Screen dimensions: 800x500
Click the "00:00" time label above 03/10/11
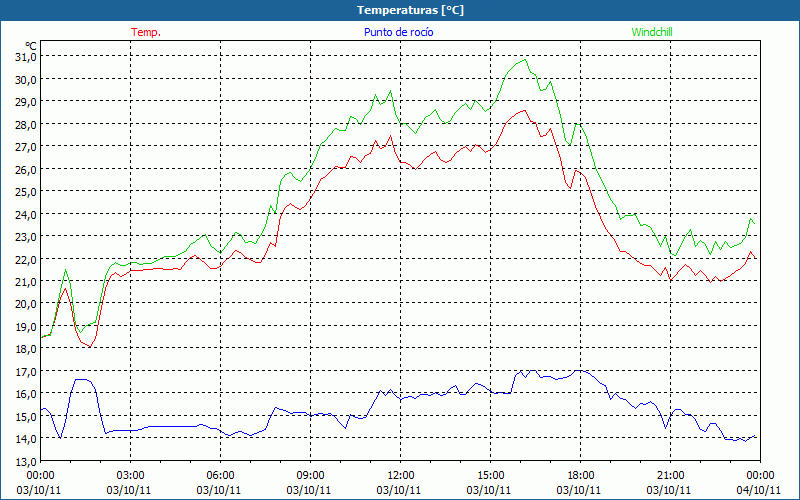point(40,476)
